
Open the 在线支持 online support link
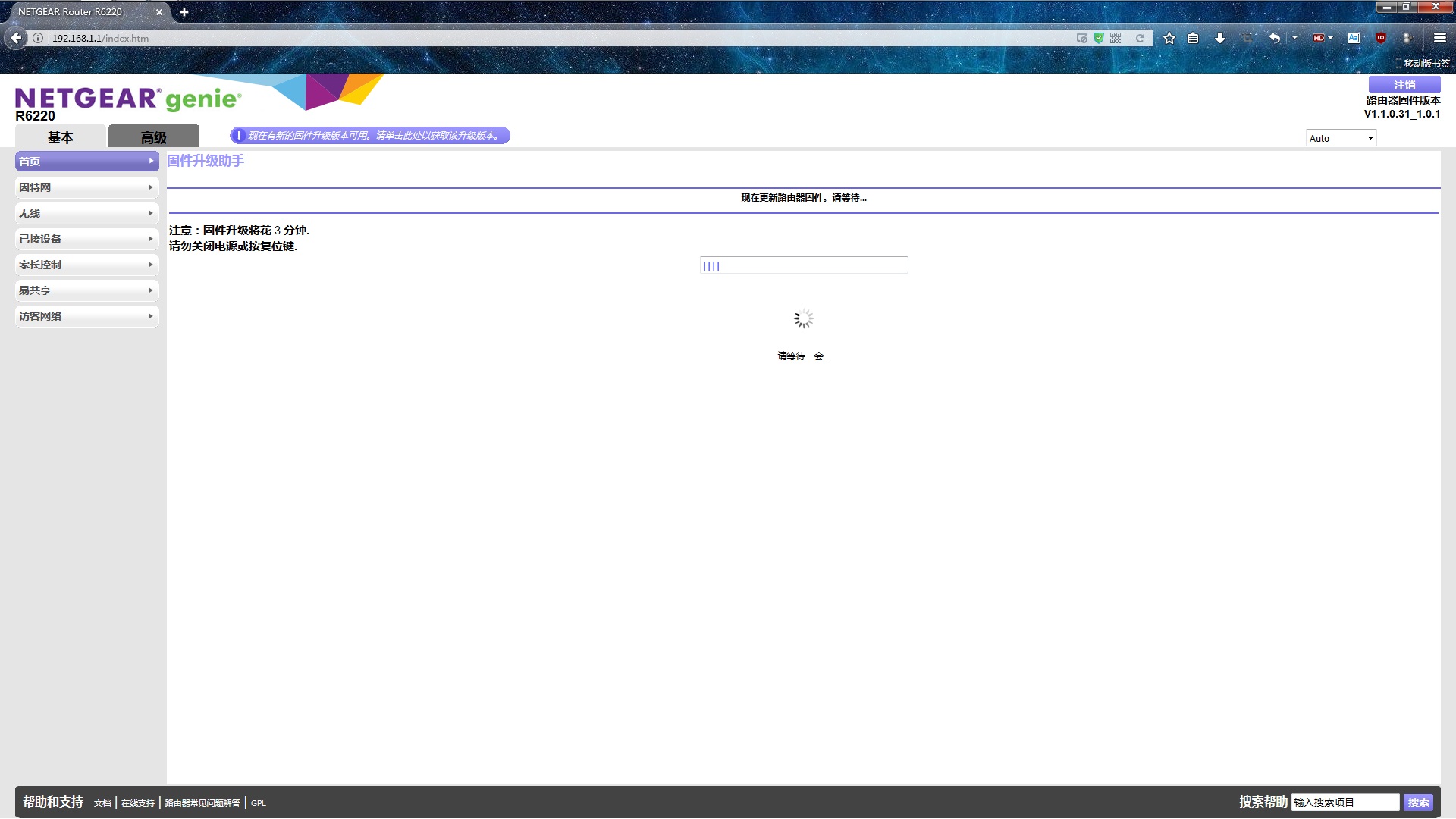tap(138, 803)
